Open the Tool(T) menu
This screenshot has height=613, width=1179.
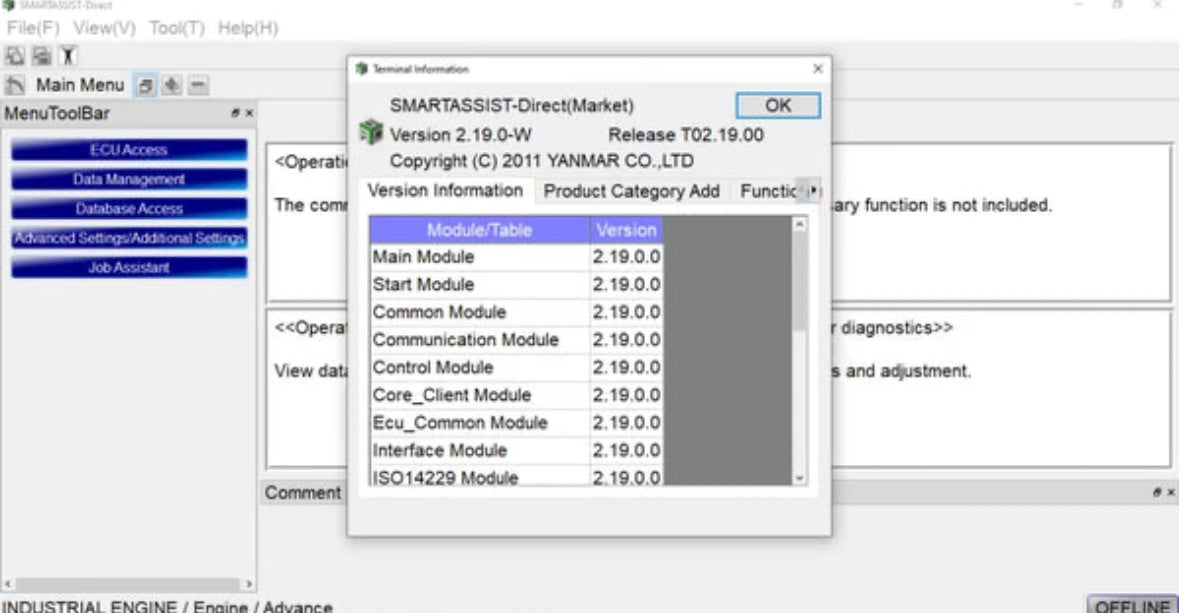click(x=178, y=28)
